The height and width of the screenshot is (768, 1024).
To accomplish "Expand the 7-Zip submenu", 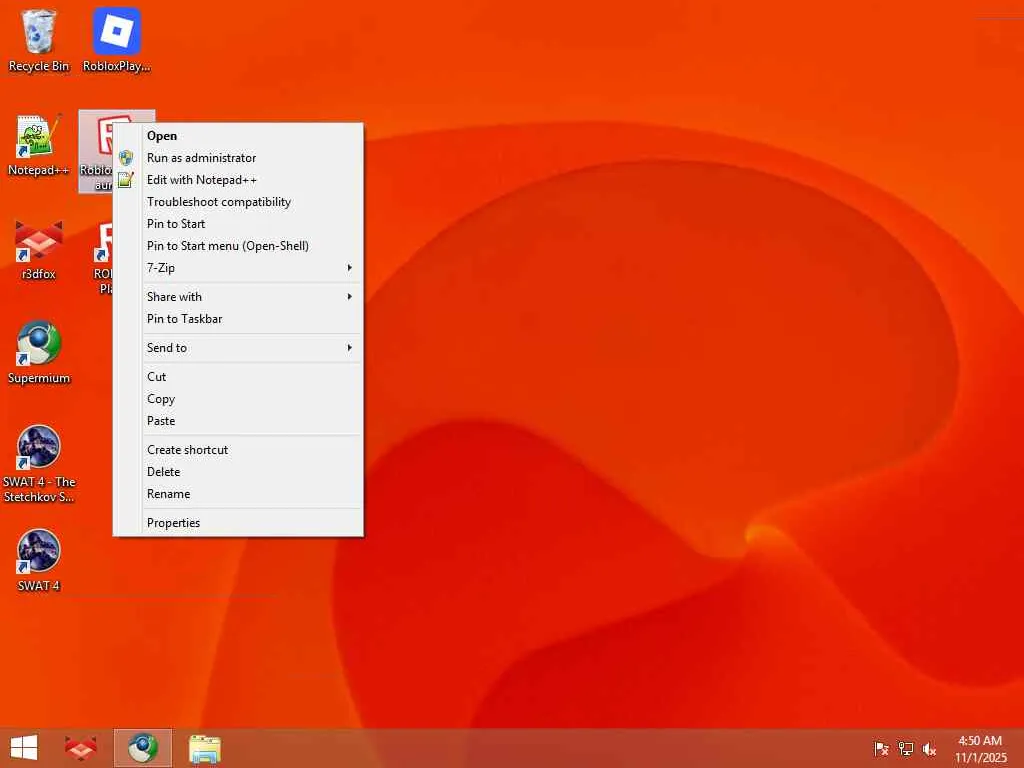I will click(238, 268).
